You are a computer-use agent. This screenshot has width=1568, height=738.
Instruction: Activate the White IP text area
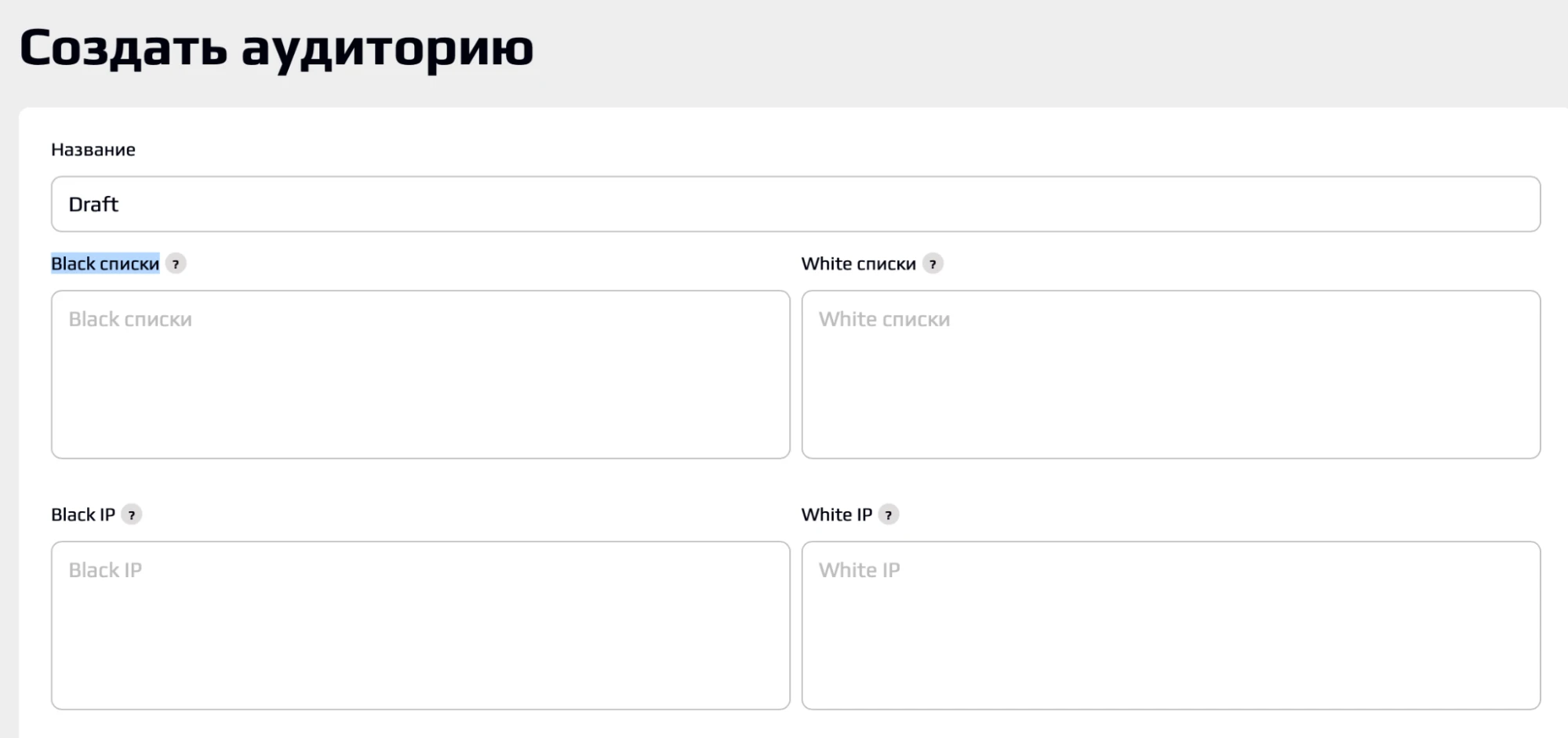(1171, 625)
